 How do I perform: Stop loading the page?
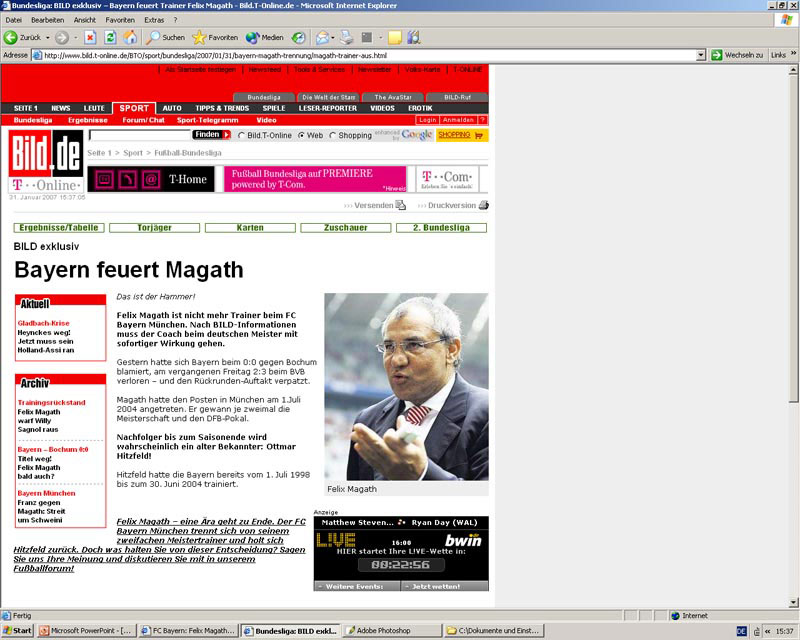[x=90, y=37]
